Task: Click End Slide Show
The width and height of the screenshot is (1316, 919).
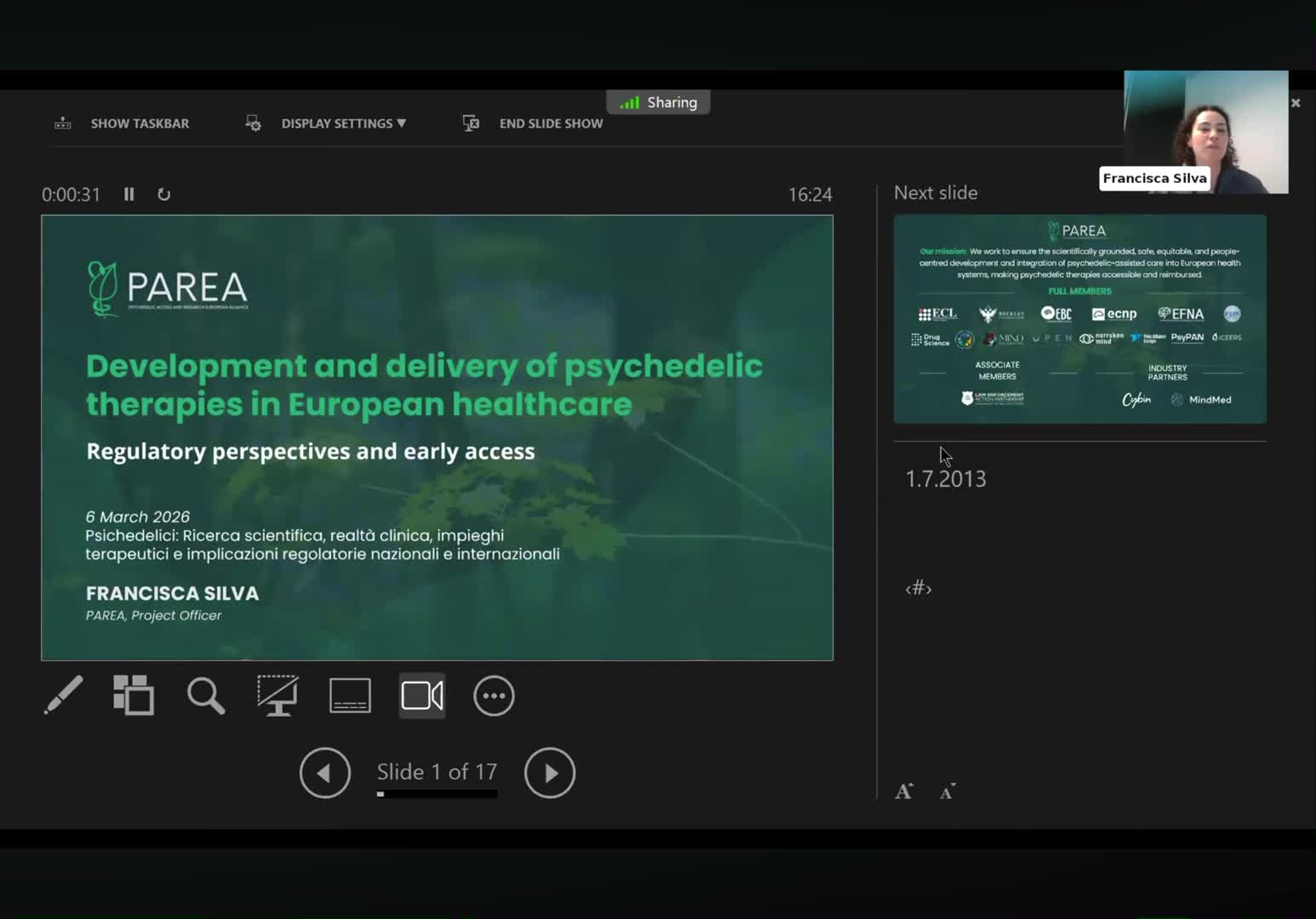Action: pyautogui.click(x=534, y=123)
